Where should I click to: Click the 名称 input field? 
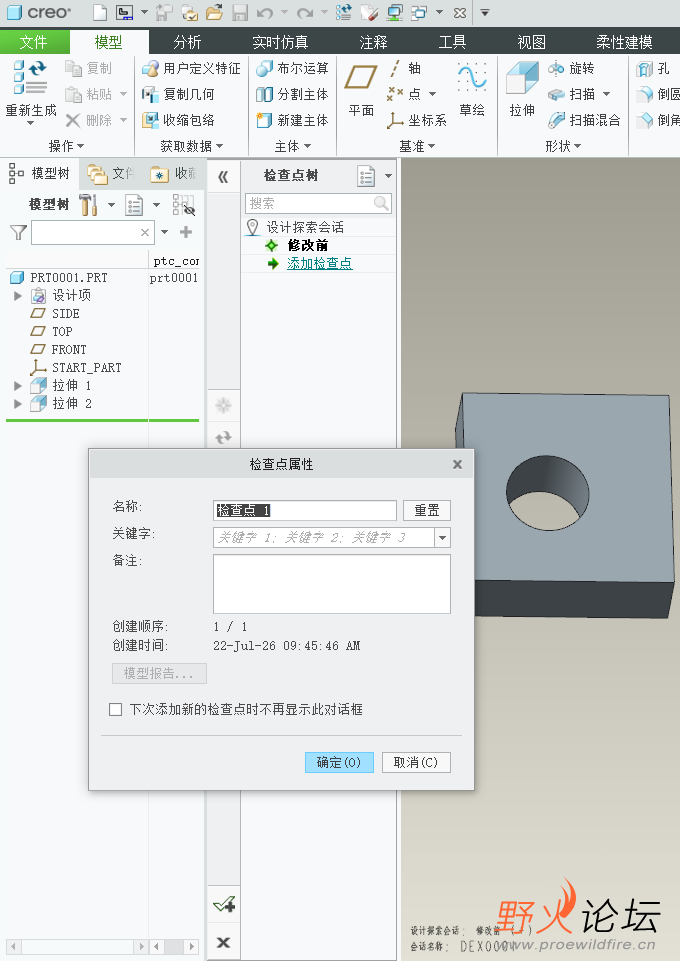click(305, 510)
